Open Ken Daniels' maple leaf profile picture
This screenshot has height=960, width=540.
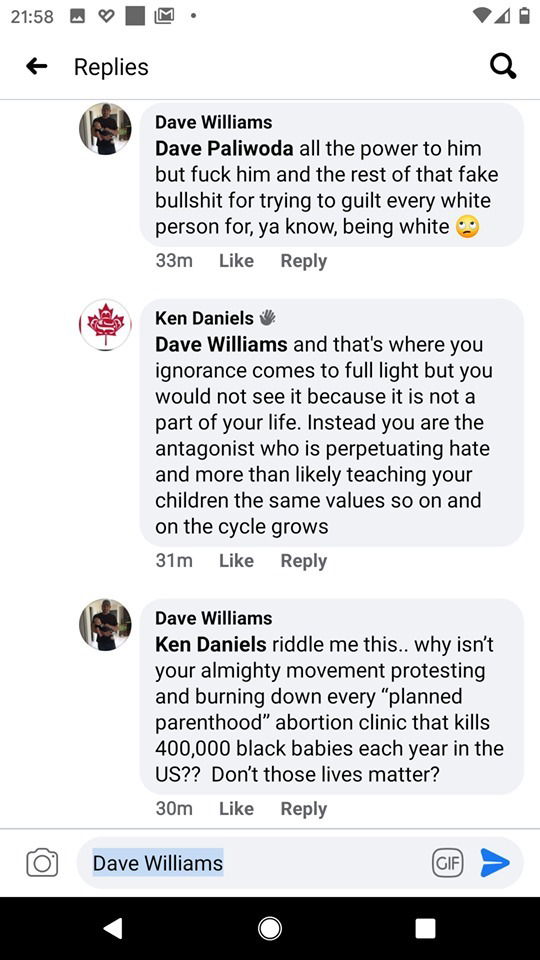[x=105, y=324]
